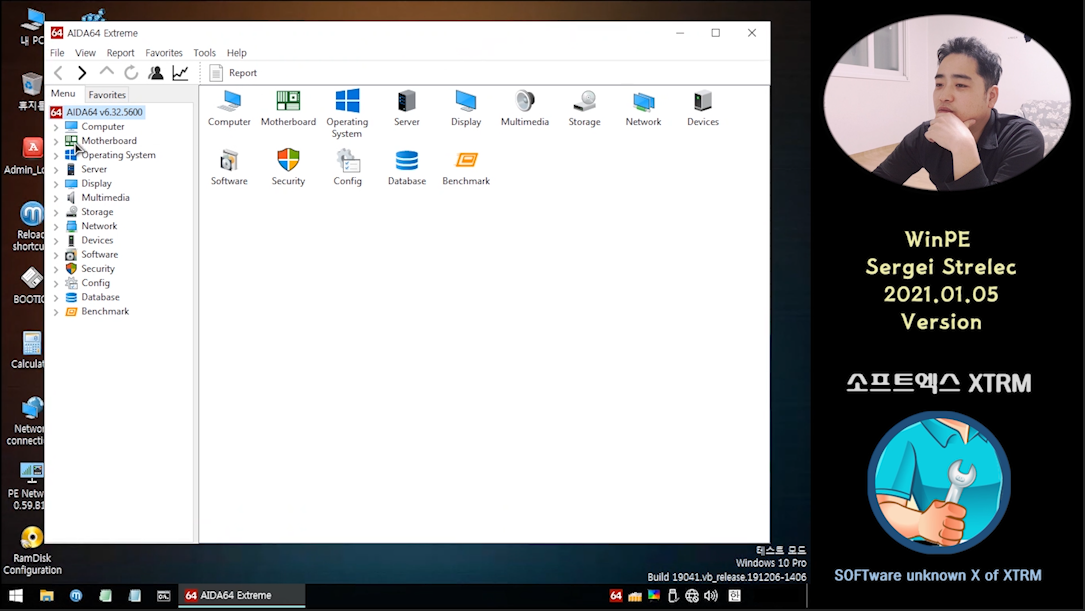The image size is (1085, 611).
Task: Open the Network icon in main pane
Action: click(x=644, y=102)
